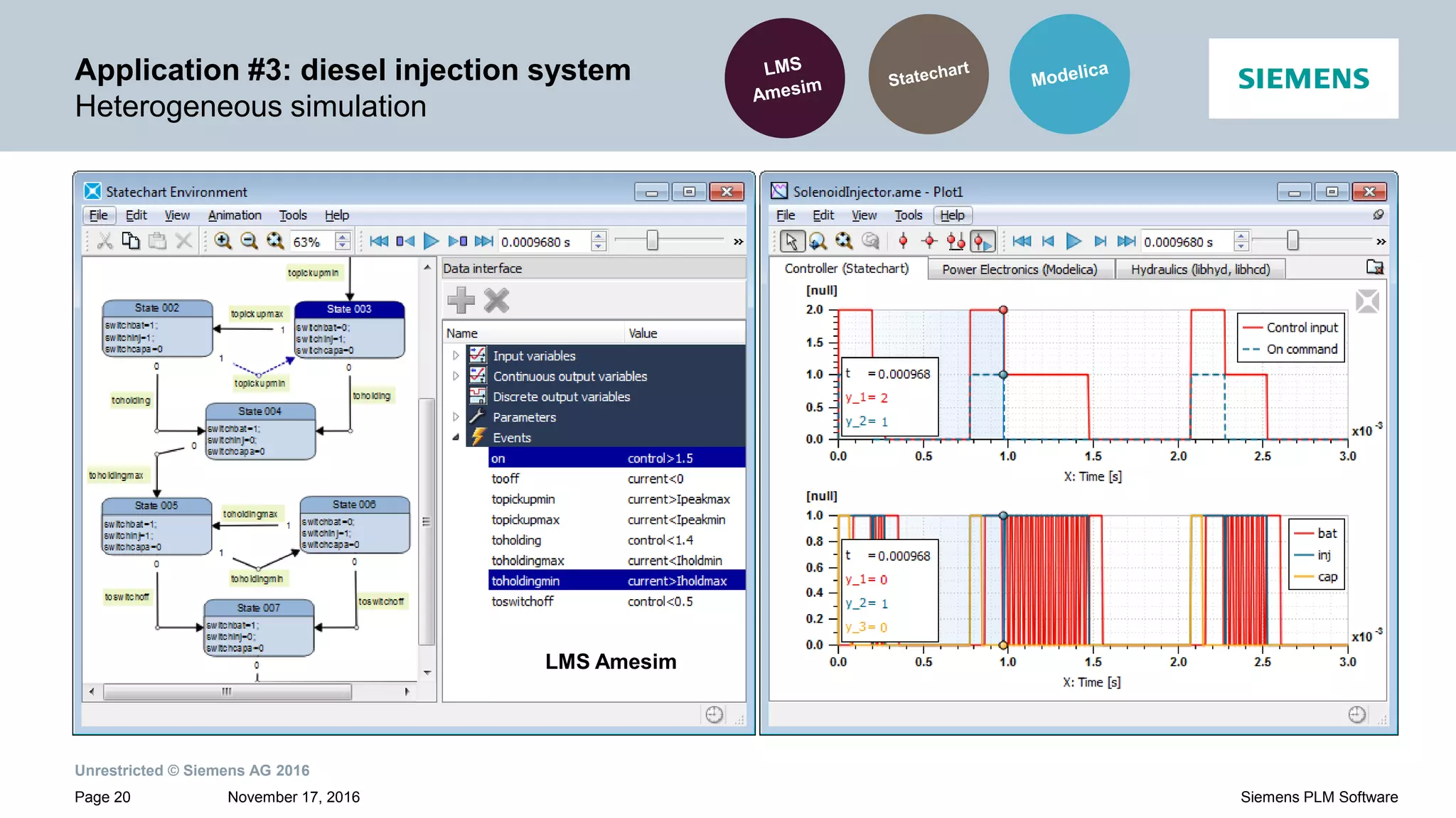Viewport: 1456px width, 818px height.
Task: Click the Hydraulics (libhyd, libhcd) tab
Action: (x=1200, y=269)
